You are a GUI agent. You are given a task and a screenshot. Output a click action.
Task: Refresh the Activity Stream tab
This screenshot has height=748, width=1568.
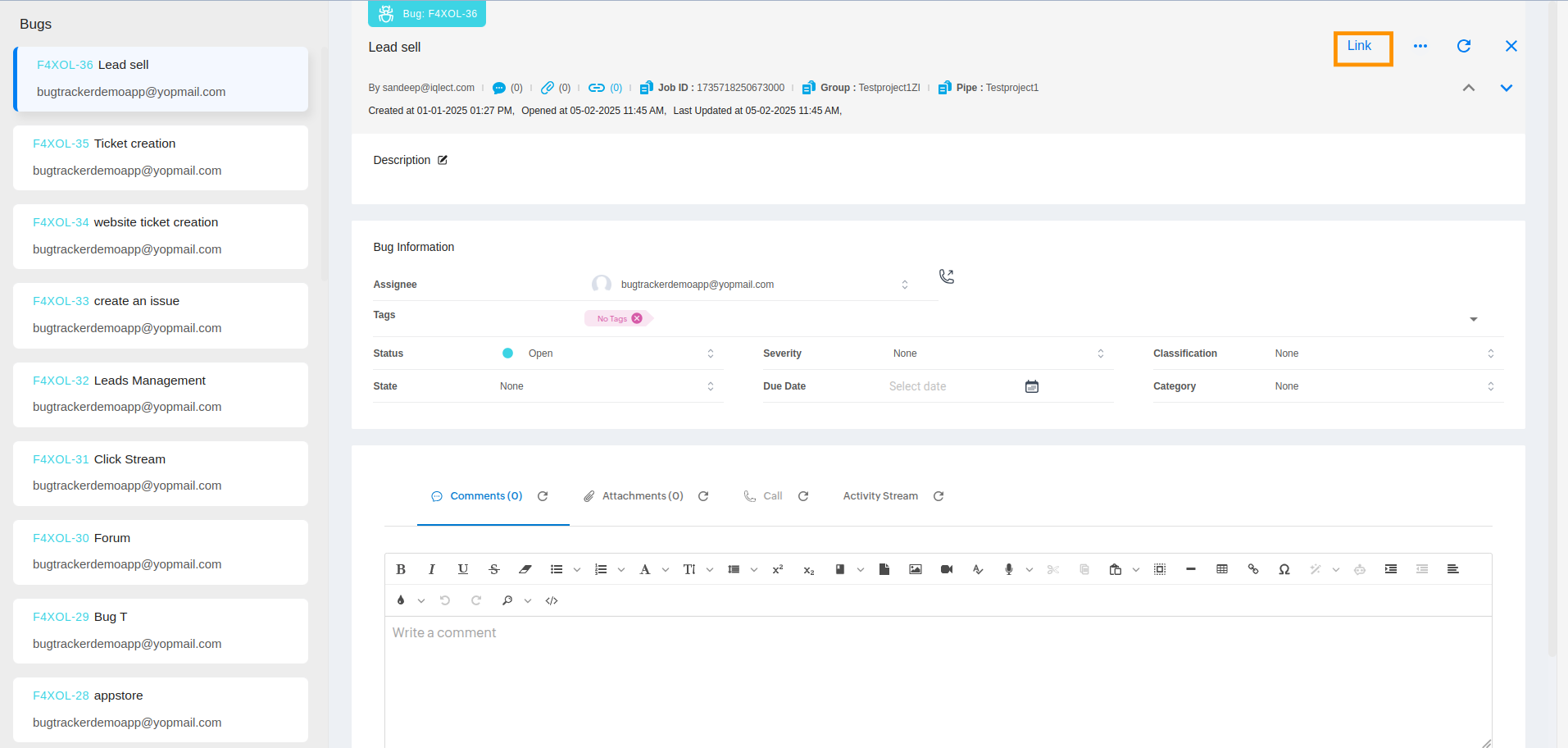pos(939,496)
